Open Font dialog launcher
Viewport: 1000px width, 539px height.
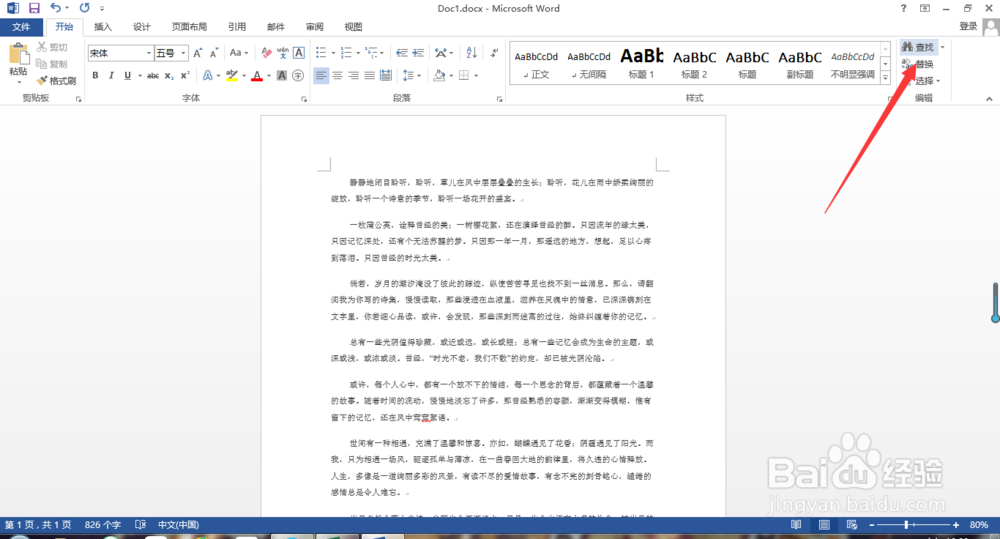pyautogui.click(x=304, y=99)
